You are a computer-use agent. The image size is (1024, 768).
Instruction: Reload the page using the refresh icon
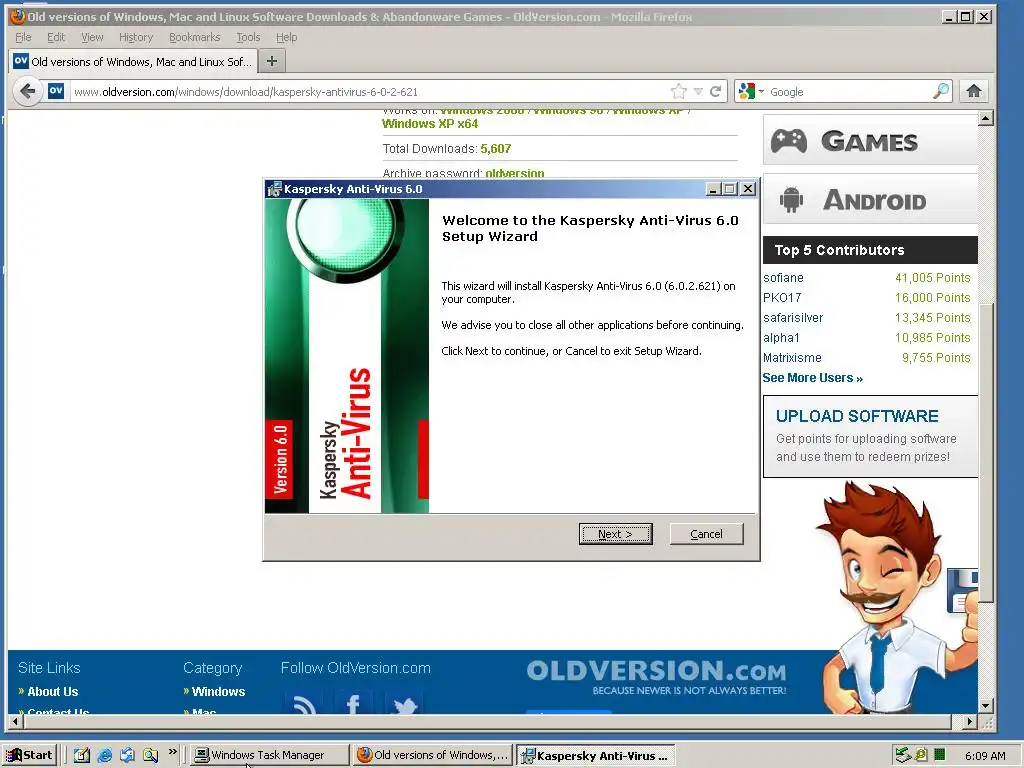pos(715,91)
